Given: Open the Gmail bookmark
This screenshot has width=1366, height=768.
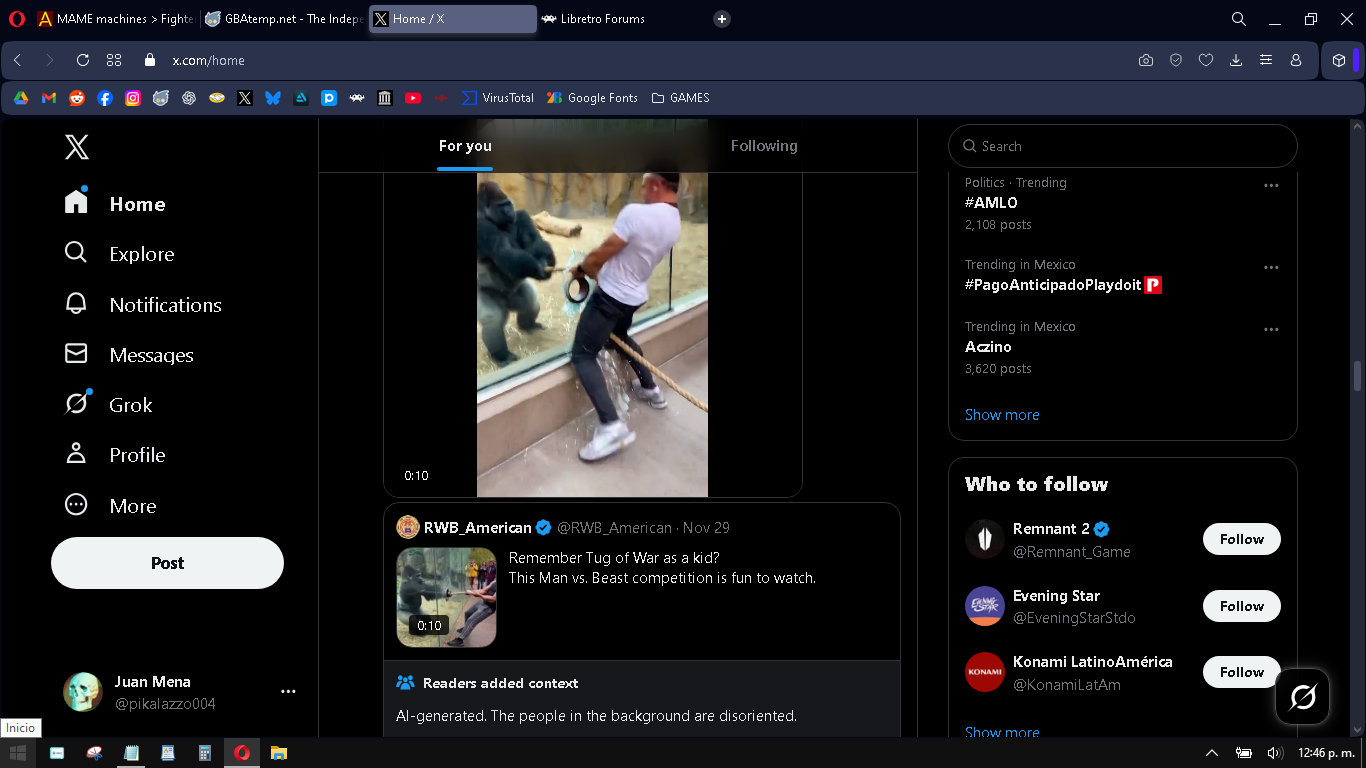Looking at the screenshot, I should coord(49,98).
